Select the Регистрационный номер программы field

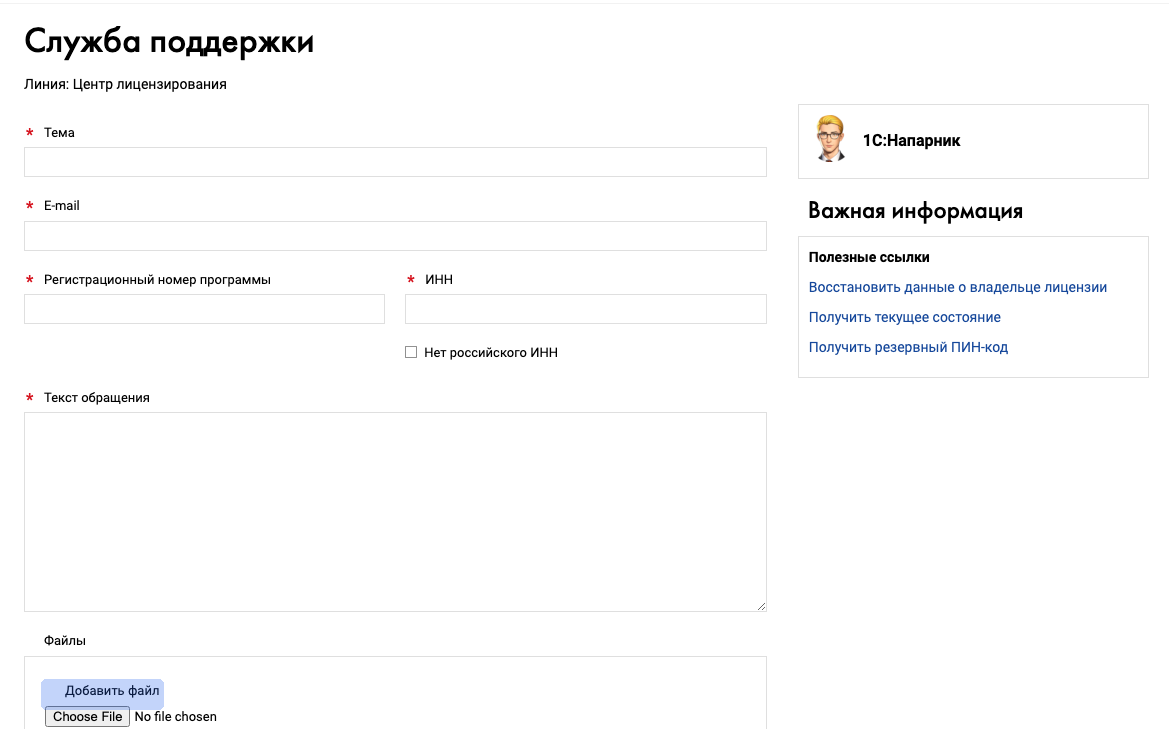(204, 309)
